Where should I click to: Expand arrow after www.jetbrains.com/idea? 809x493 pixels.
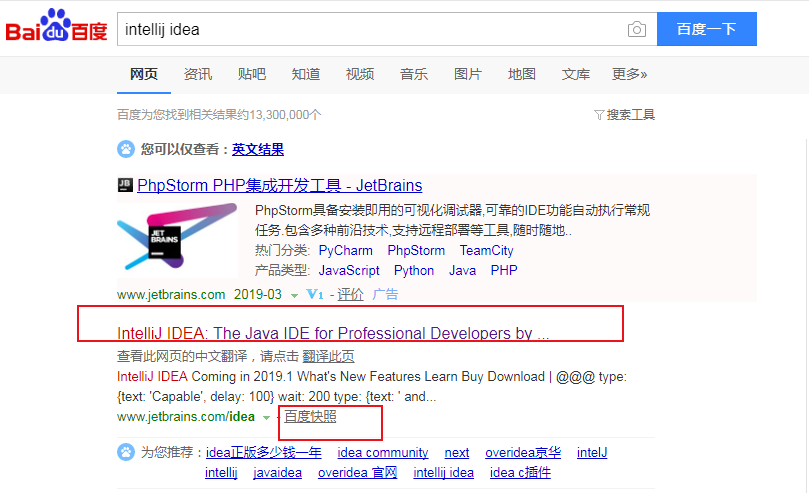[x=266, y=417]
